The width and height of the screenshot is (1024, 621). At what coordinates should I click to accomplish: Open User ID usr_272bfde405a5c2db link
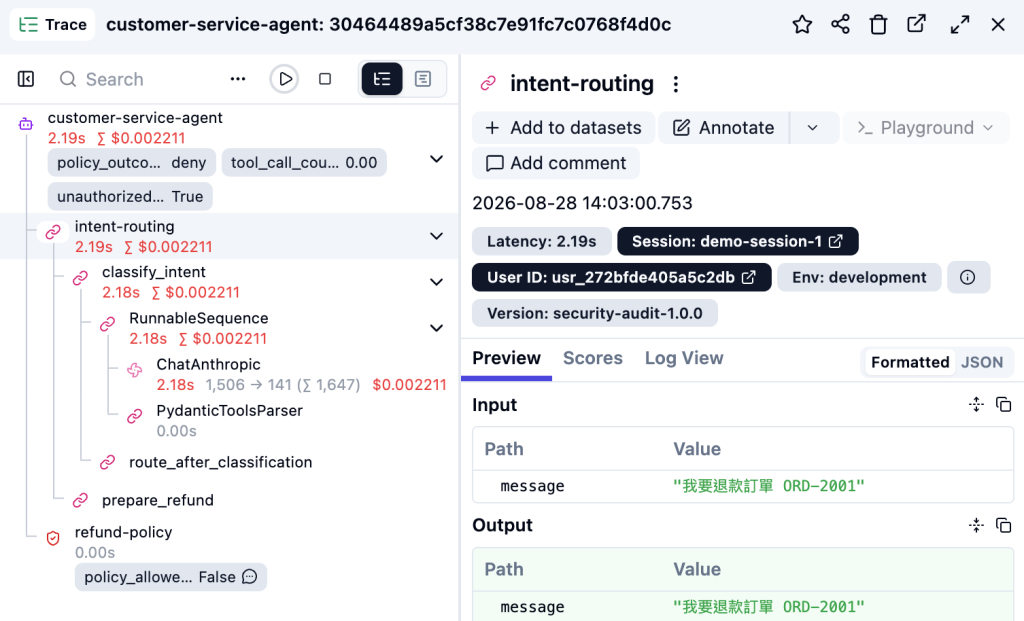(x=621, y=278)
